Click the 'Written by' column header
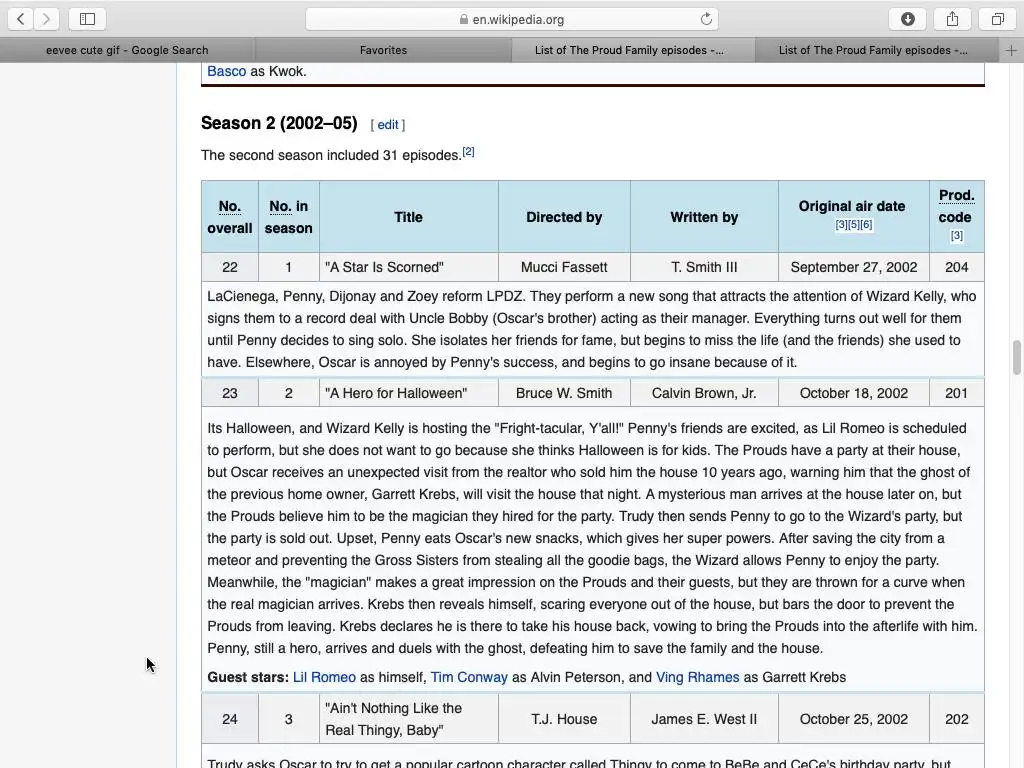 click(704, 217)
